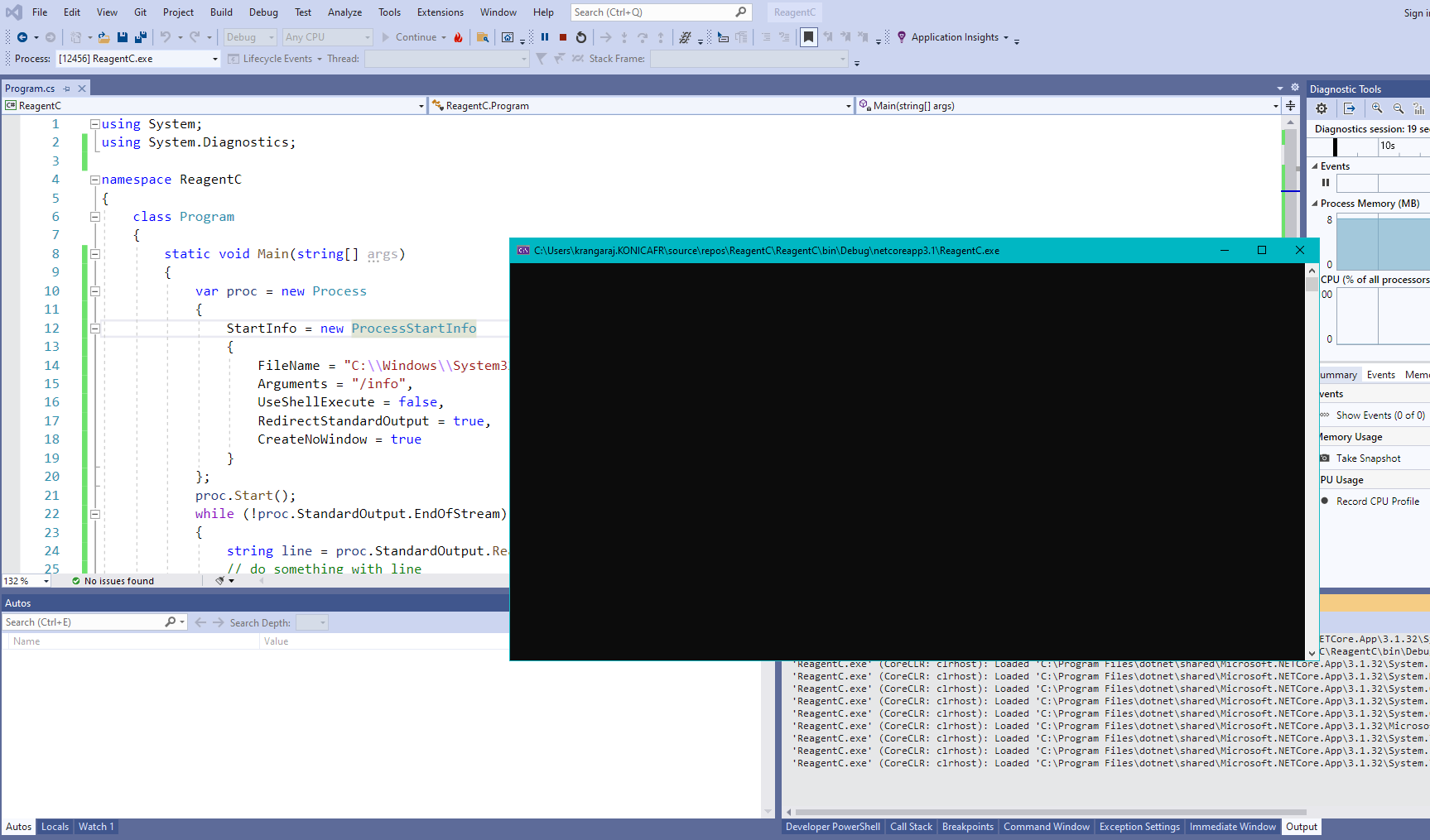The image size is (1430, 840).
Task: Click the show next statement icon
Action: [606, 37]
